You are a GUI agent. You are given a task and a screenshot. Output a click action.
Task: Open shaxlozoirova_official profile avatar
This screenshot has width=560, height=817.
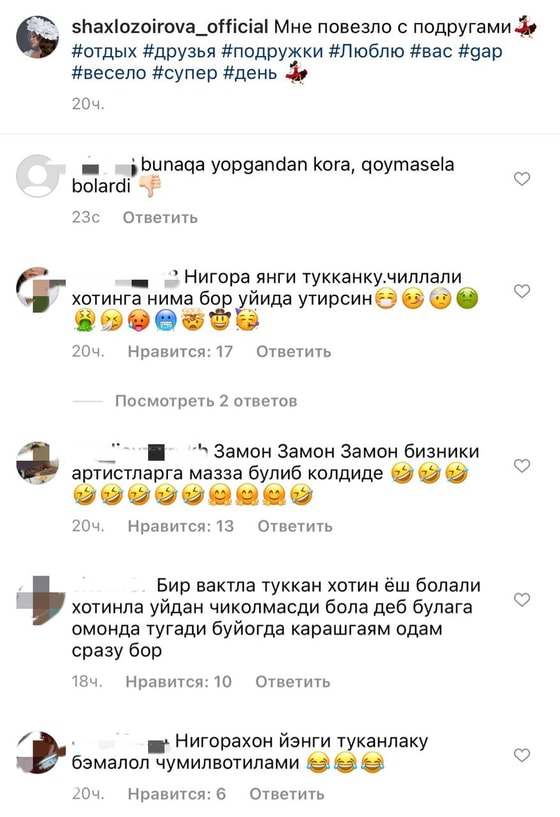[38, 36]
